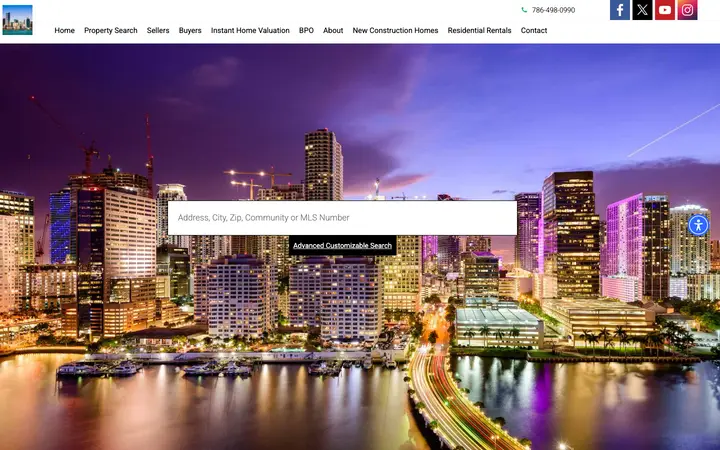
Task: Open New Construction Homes page
Action: (395, 30)
